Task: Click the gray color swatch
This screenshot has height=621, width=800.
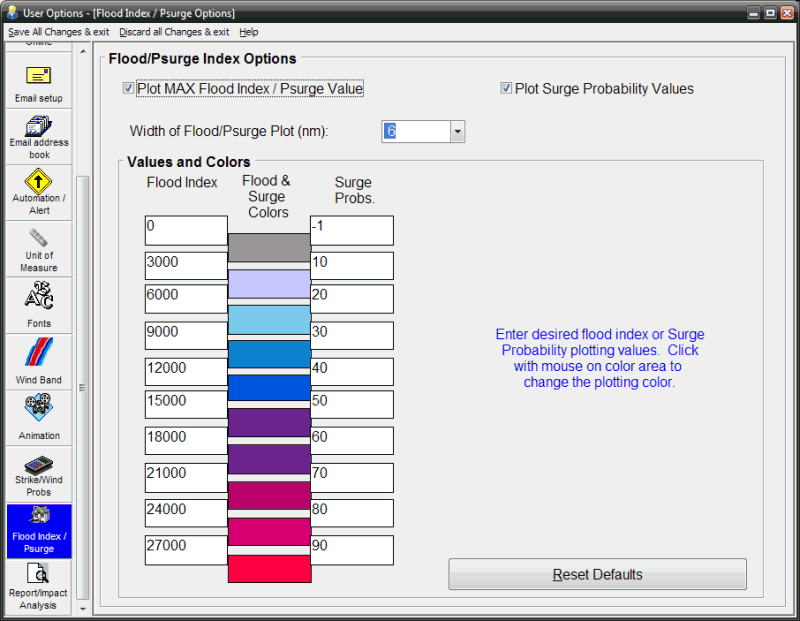Action: [269, 248]
